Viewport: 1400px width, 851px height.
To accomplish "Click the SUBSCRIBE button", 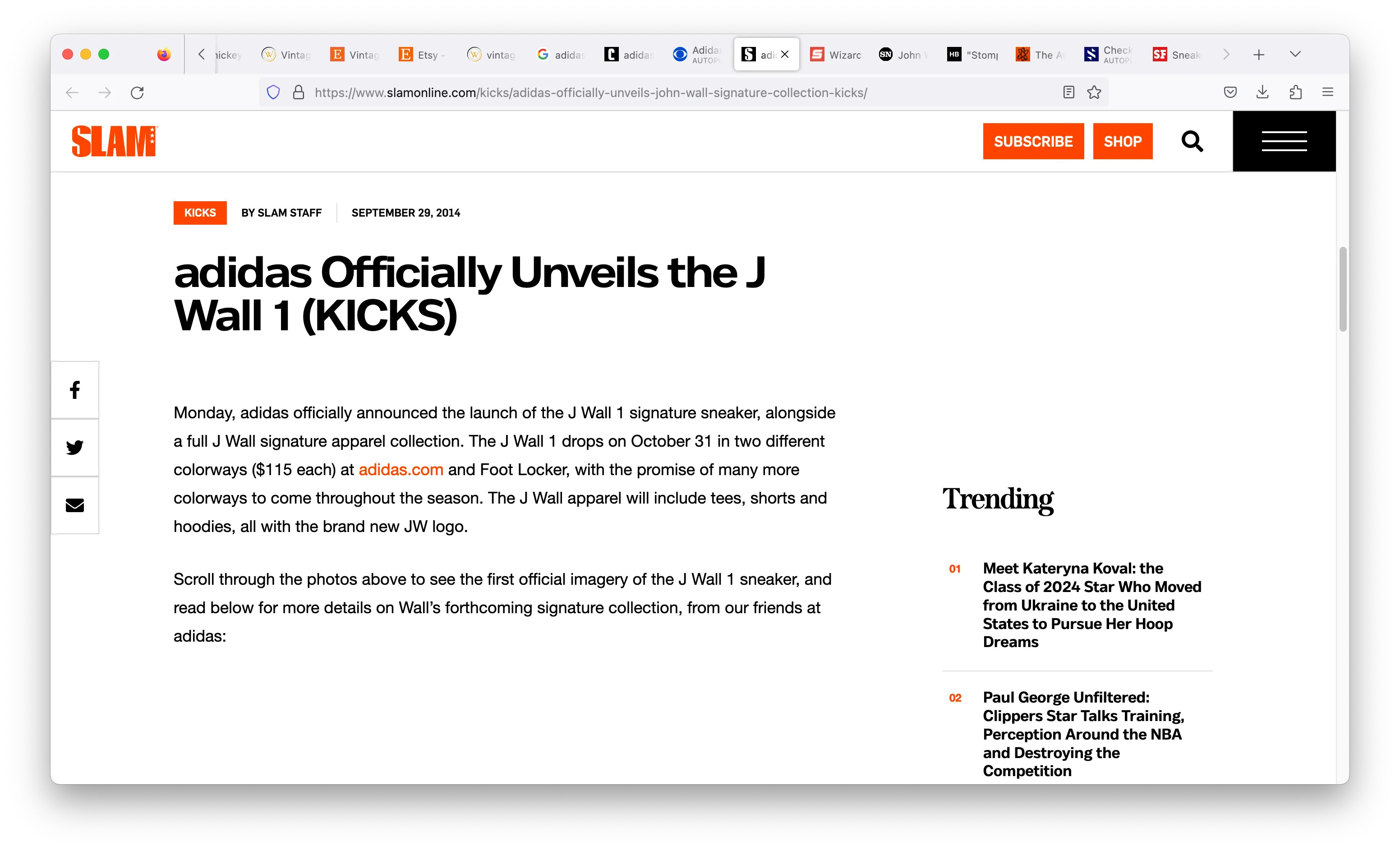I will click(x=1033, y=141).
